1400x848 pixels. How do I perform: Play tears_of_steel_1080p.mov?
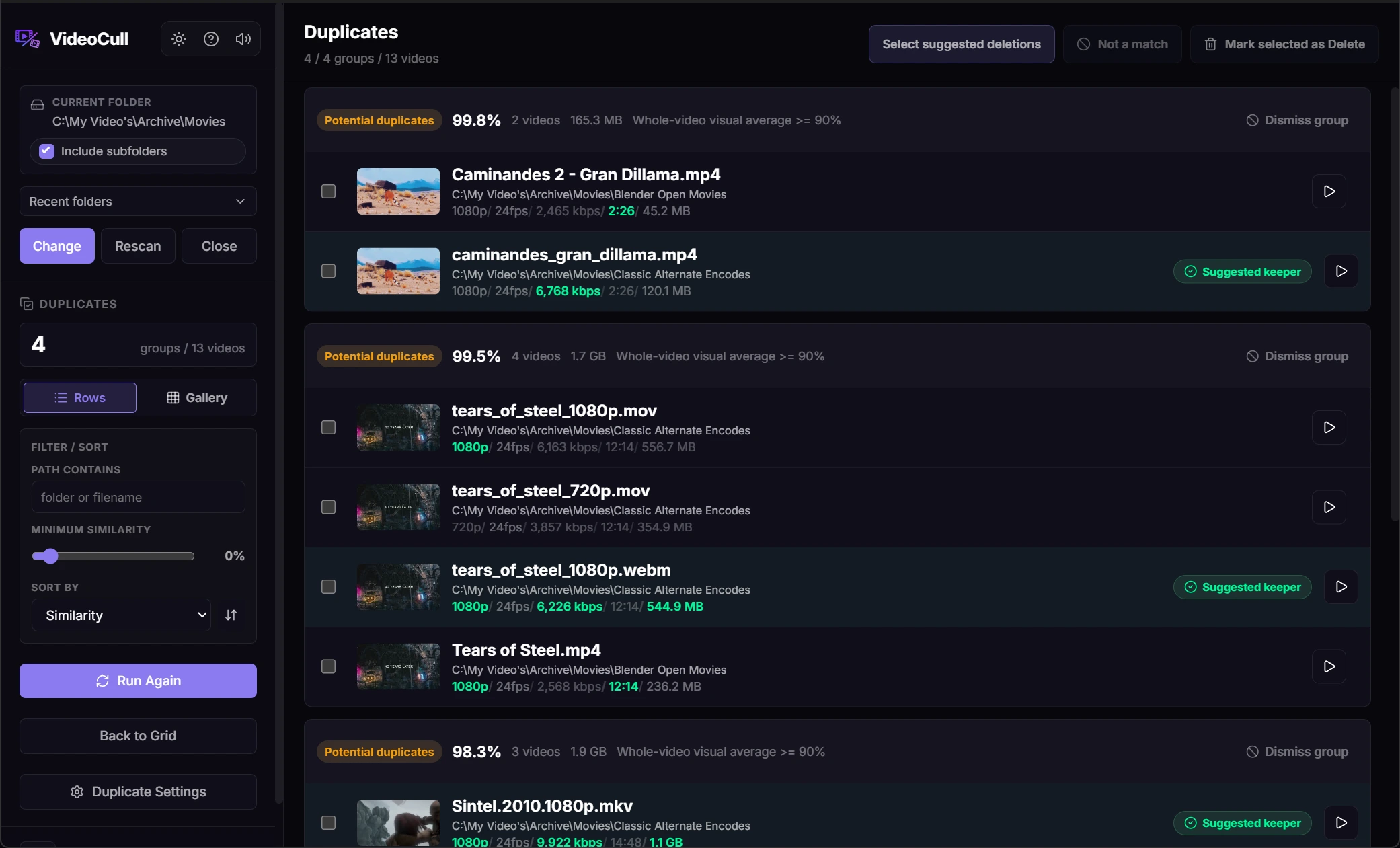point(1329,427)
